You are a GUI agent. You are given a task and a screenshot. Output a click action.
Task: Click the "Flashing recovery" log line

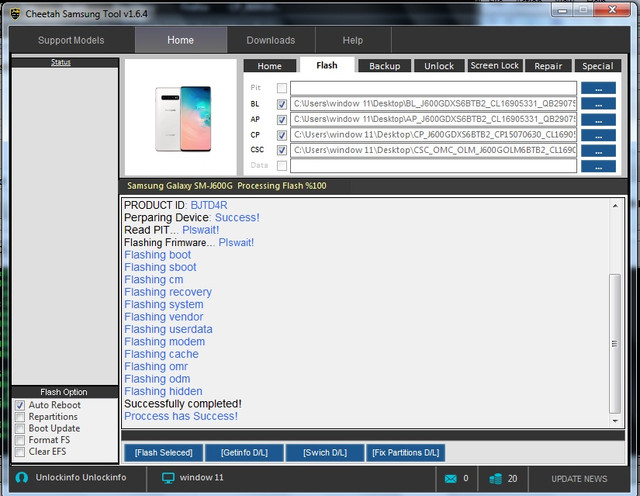[168, 292]
